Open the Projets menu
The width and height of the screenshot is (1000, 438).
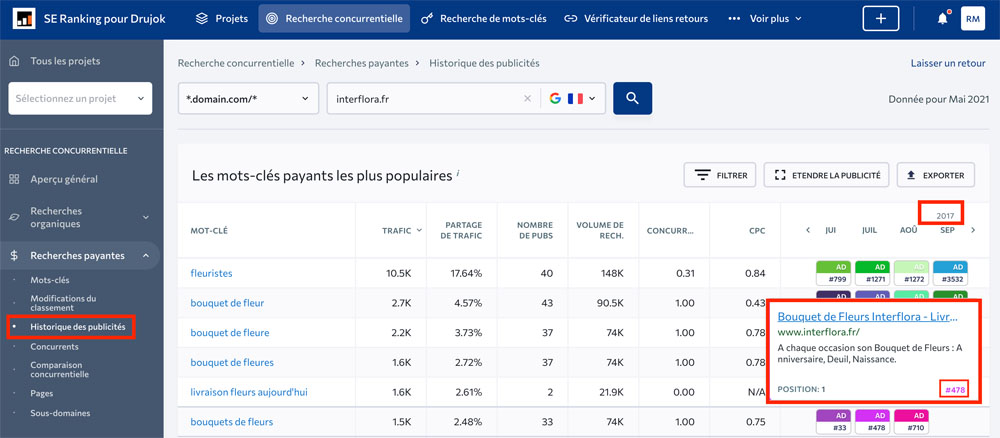tap(221, 18)
